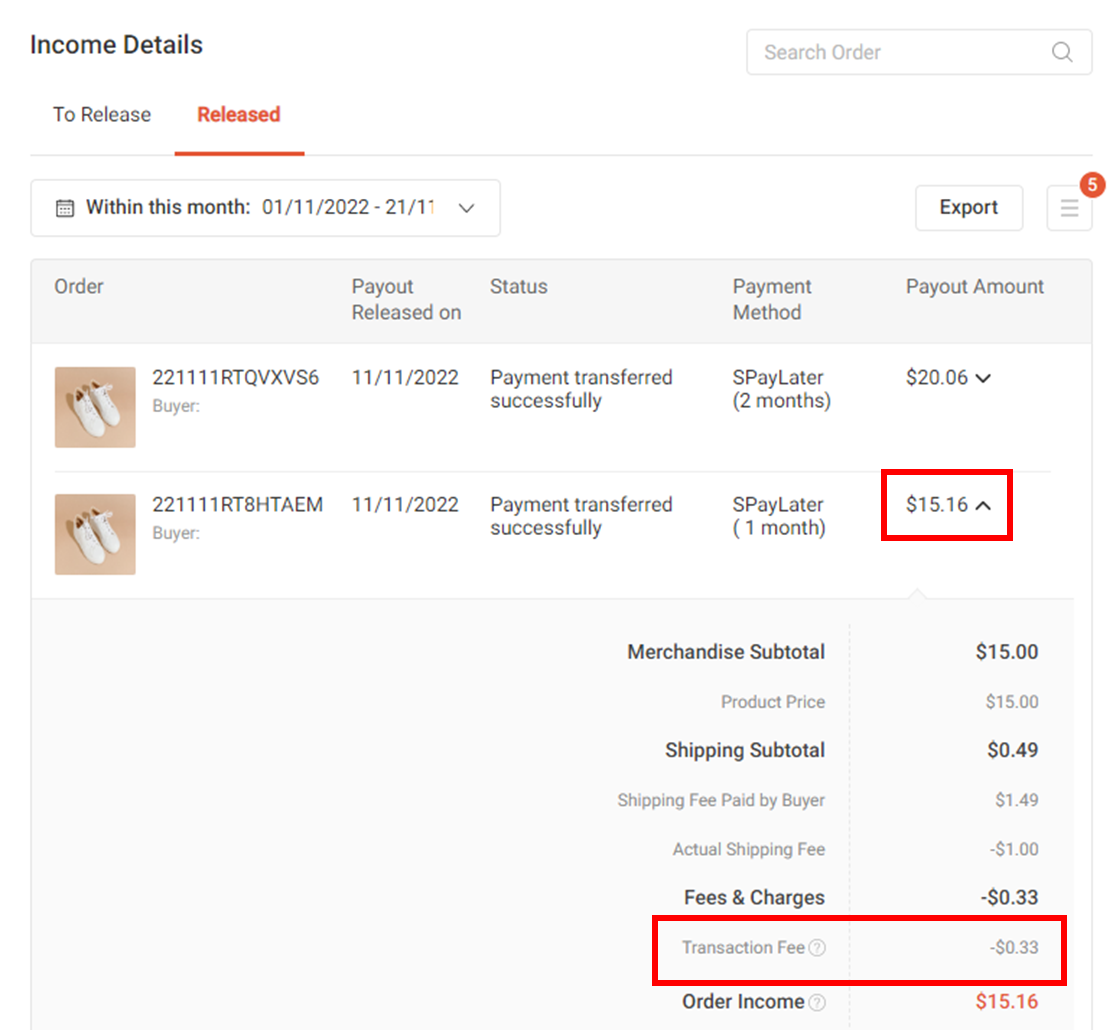This screenshot has width=1113, height=1030.
Task: Click the Order column header
Action: pos(79,287)
